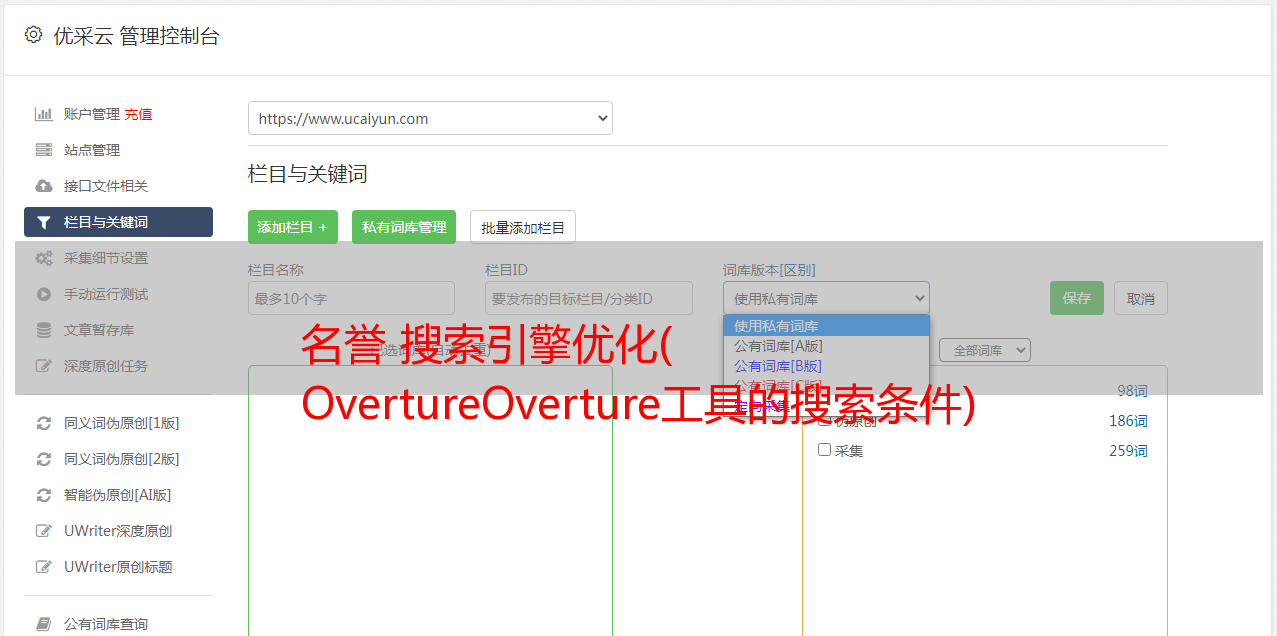Click the green 添加栏目 + button
This screenshot has width=1277, height=636.
[293, 227]
